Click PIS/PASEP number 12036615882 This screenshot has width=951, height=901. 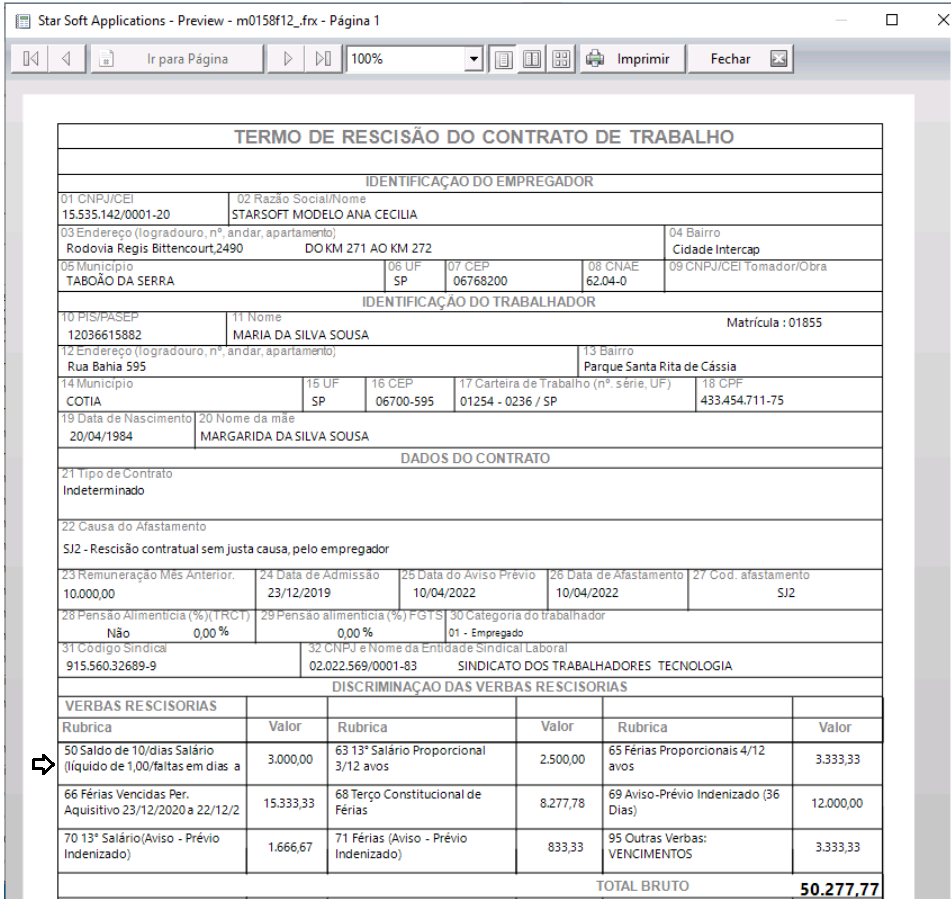click(x=104, y=335)
